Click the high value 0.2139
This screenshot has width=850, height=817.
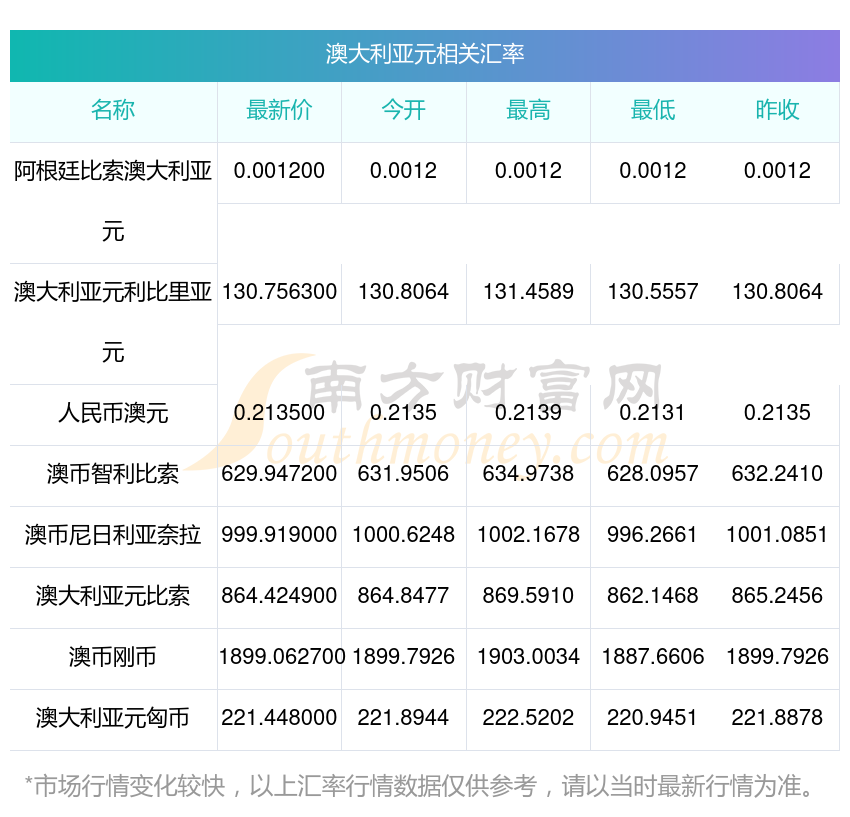[529, 413]
